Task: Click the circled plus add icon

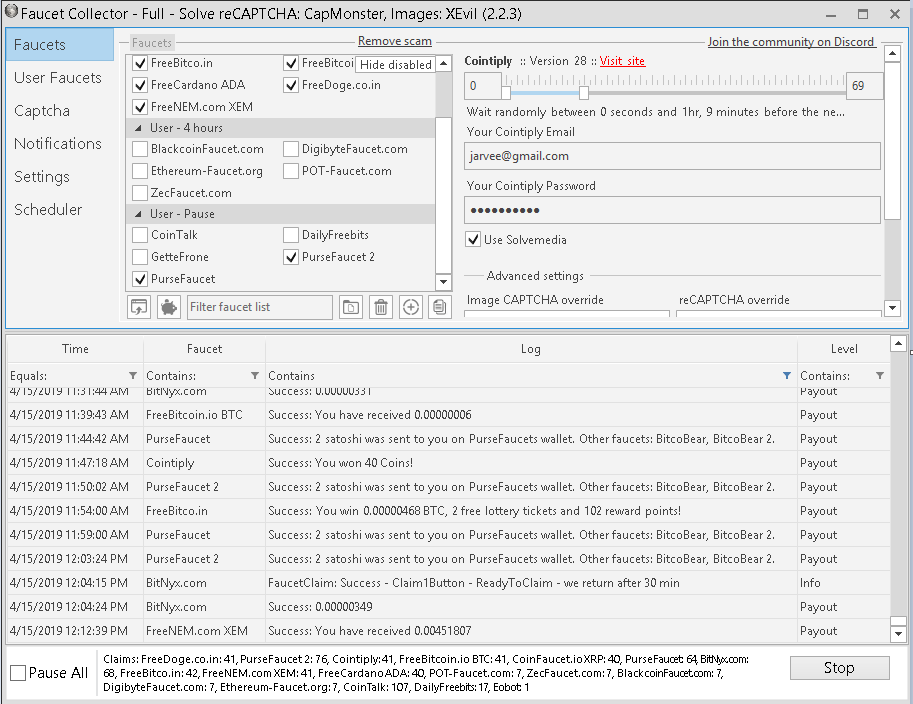Action: coord(411,307)
